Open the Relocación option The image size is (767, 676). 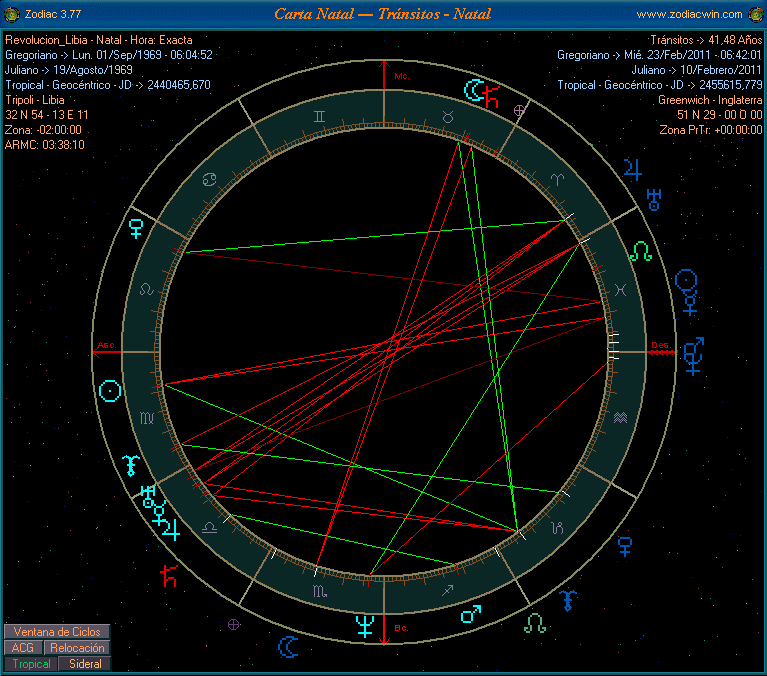click(x=77, y=648)
